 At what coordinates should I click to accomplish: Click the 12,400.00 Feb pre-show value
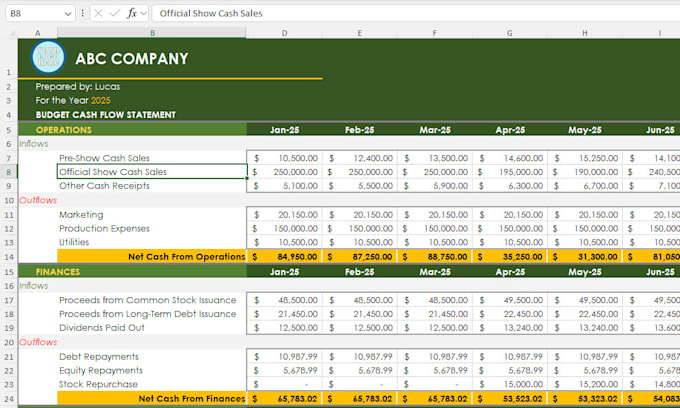[373, 158]
